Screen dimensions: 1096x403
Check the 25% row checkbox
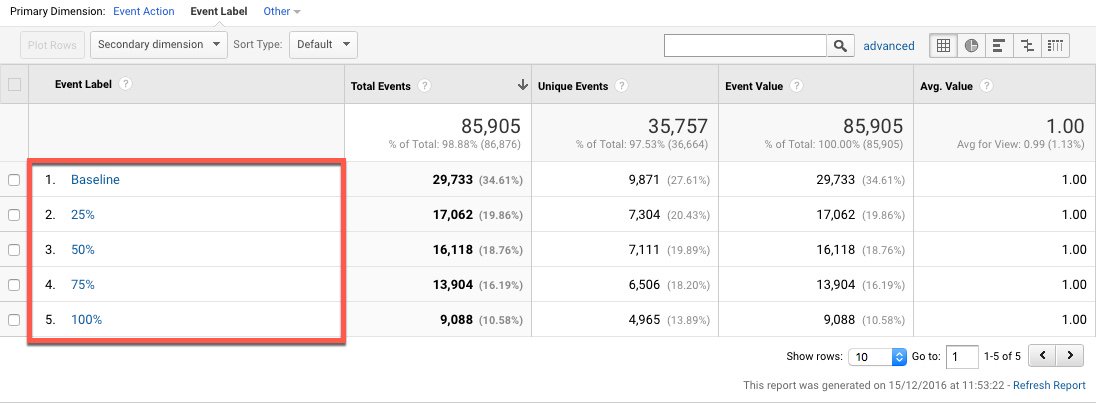click(x=14, y=215)
